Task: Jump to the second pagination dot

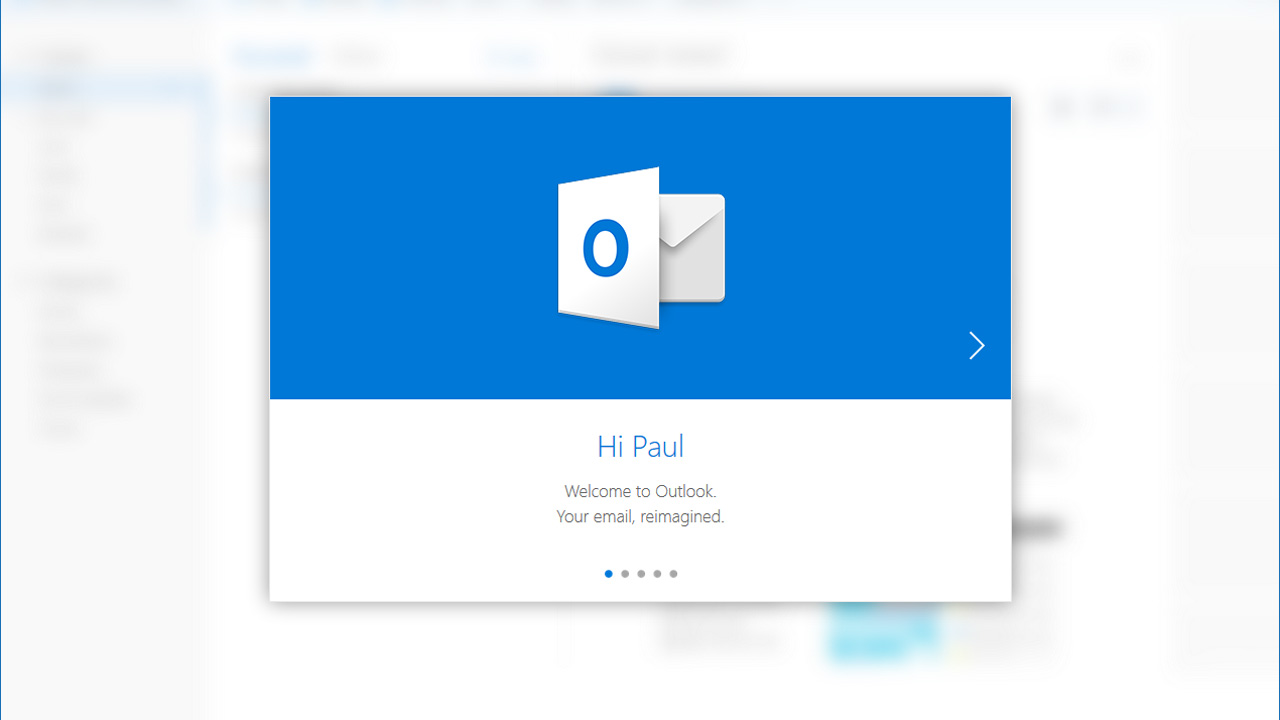Action: tap(625, 574)
